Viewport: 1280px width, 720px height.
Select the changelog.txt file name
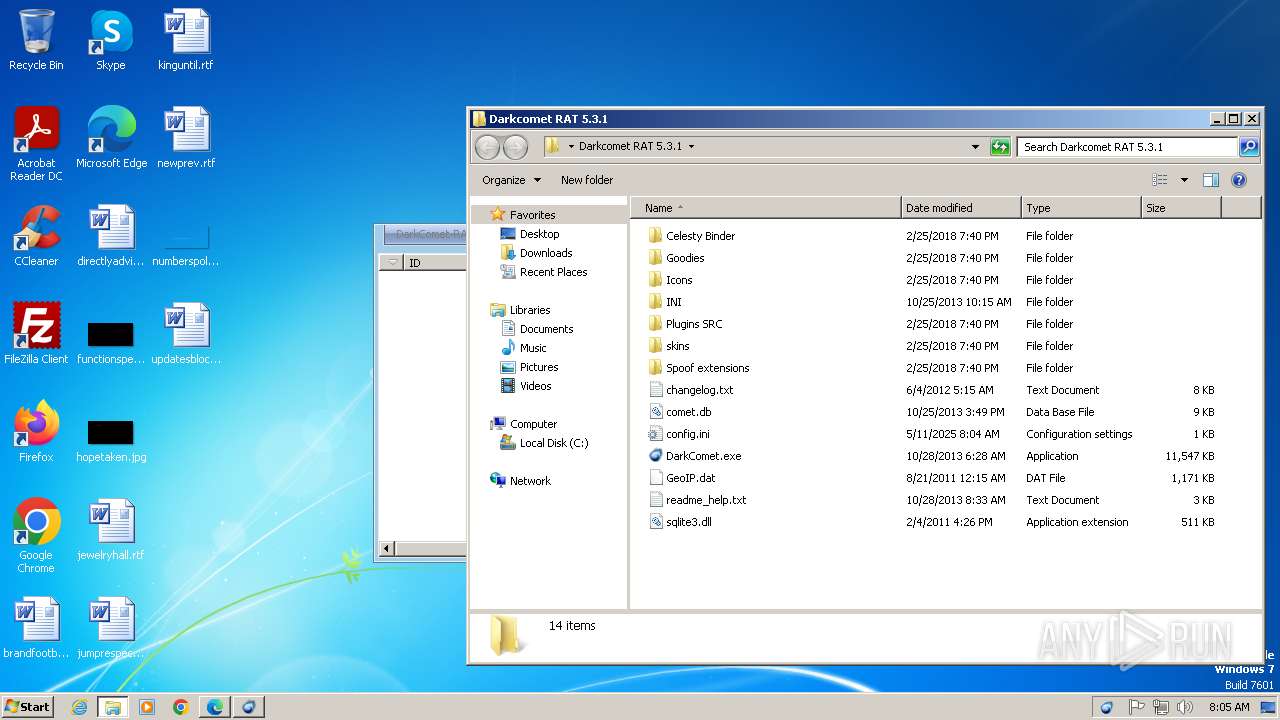pyautogui.click(x=700, y=390)
